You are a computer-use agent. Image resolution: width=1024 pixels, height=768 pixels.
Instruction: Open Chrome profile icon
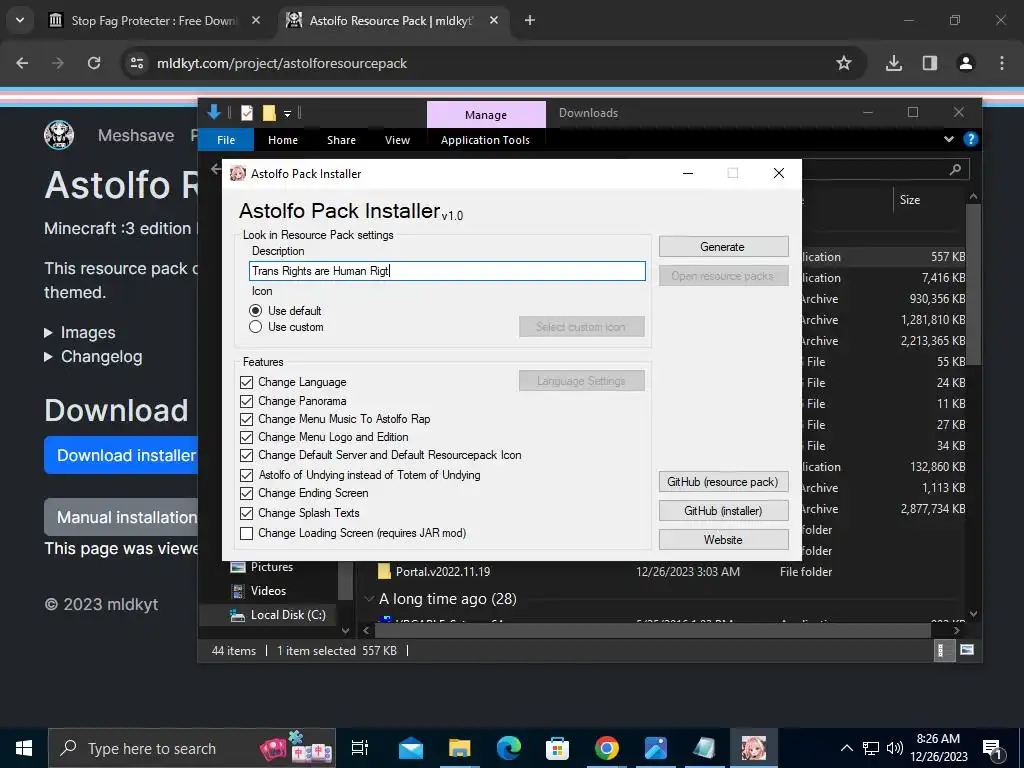965,63
